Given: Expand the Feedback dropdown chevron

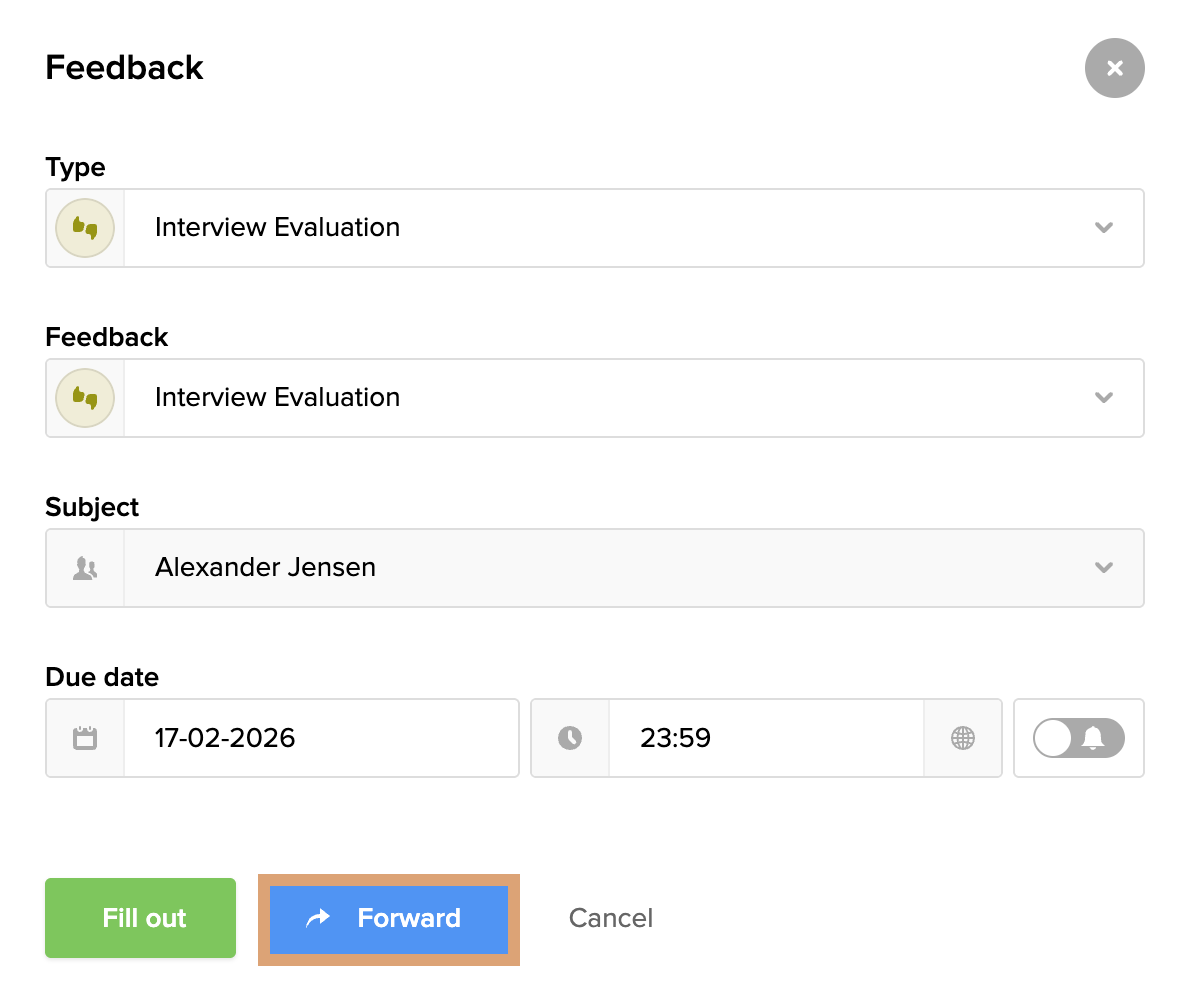Looking at the screenshot, I should pos(1103,398).
